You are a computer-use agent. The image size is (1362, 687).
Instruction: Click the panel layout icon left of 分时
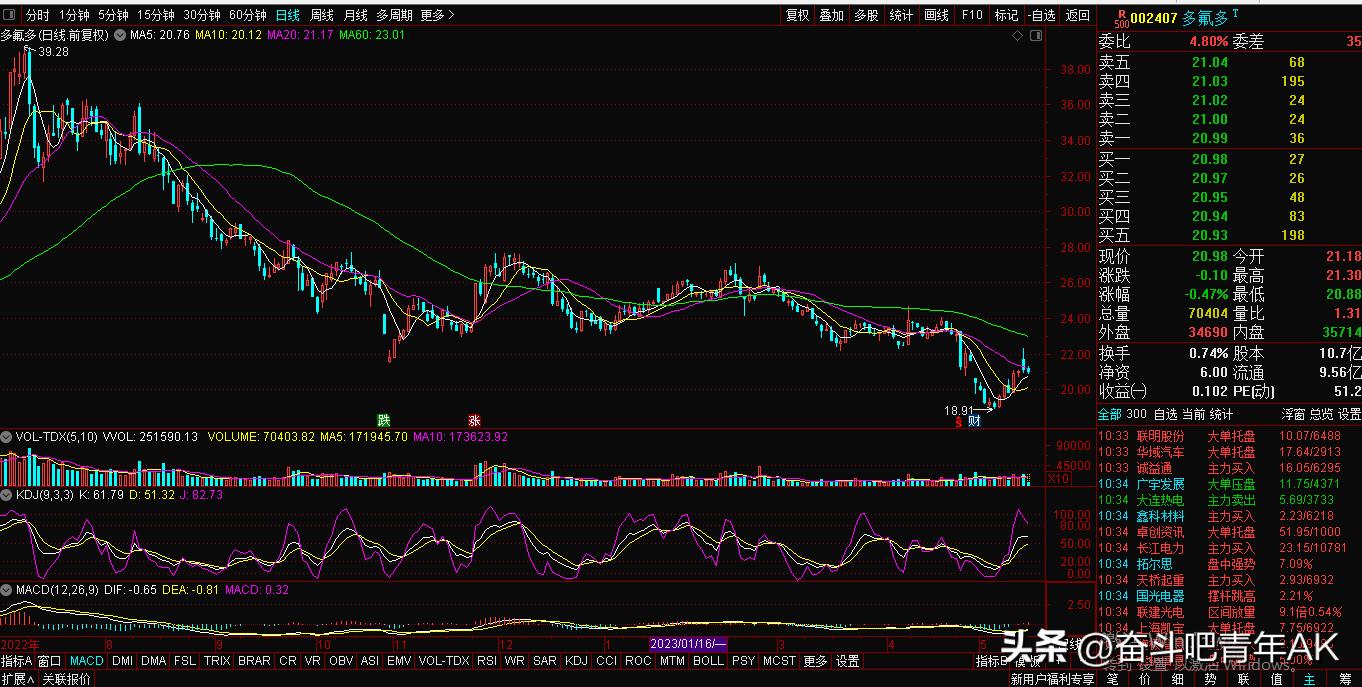pyautogui.click(x=11, y=15)
